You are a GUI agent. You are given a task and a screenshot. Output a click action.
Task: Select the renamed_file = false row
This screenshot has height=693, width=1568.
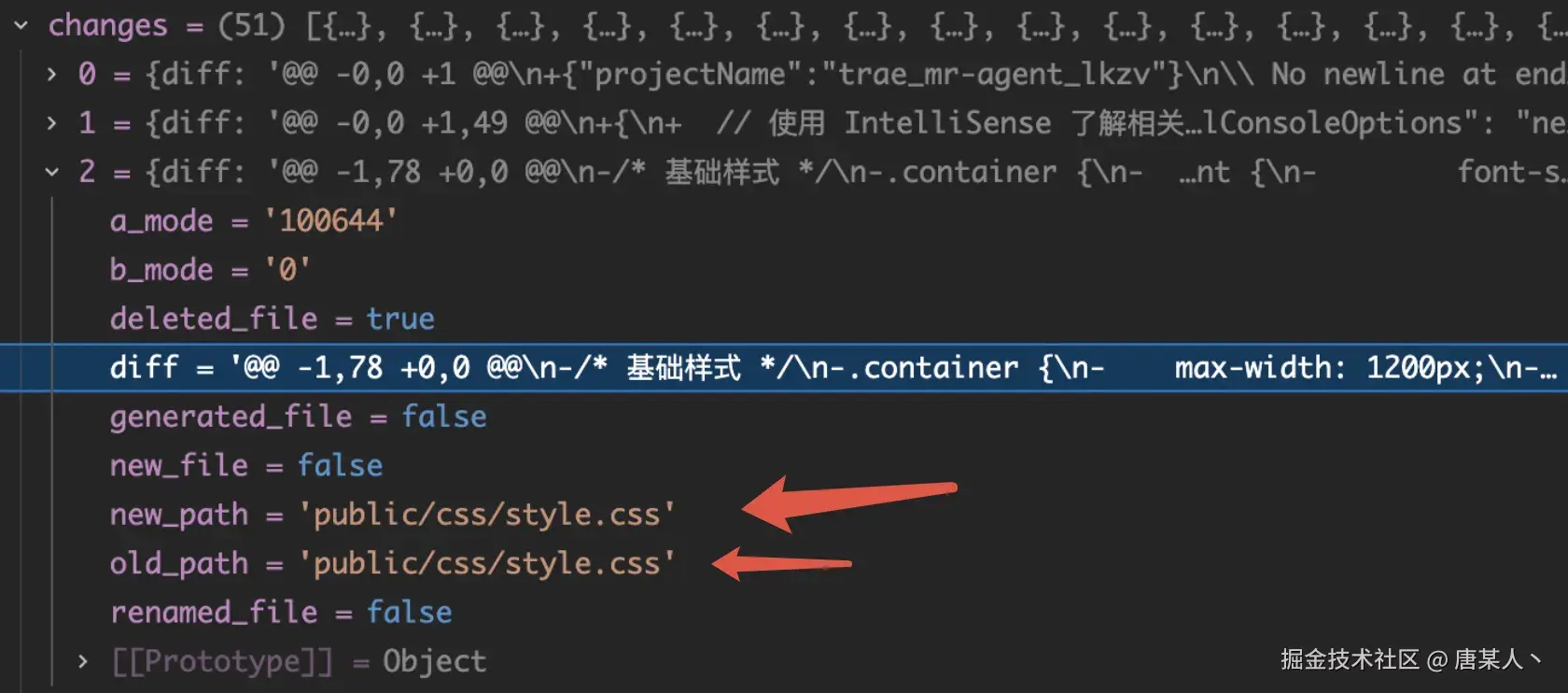784,612
